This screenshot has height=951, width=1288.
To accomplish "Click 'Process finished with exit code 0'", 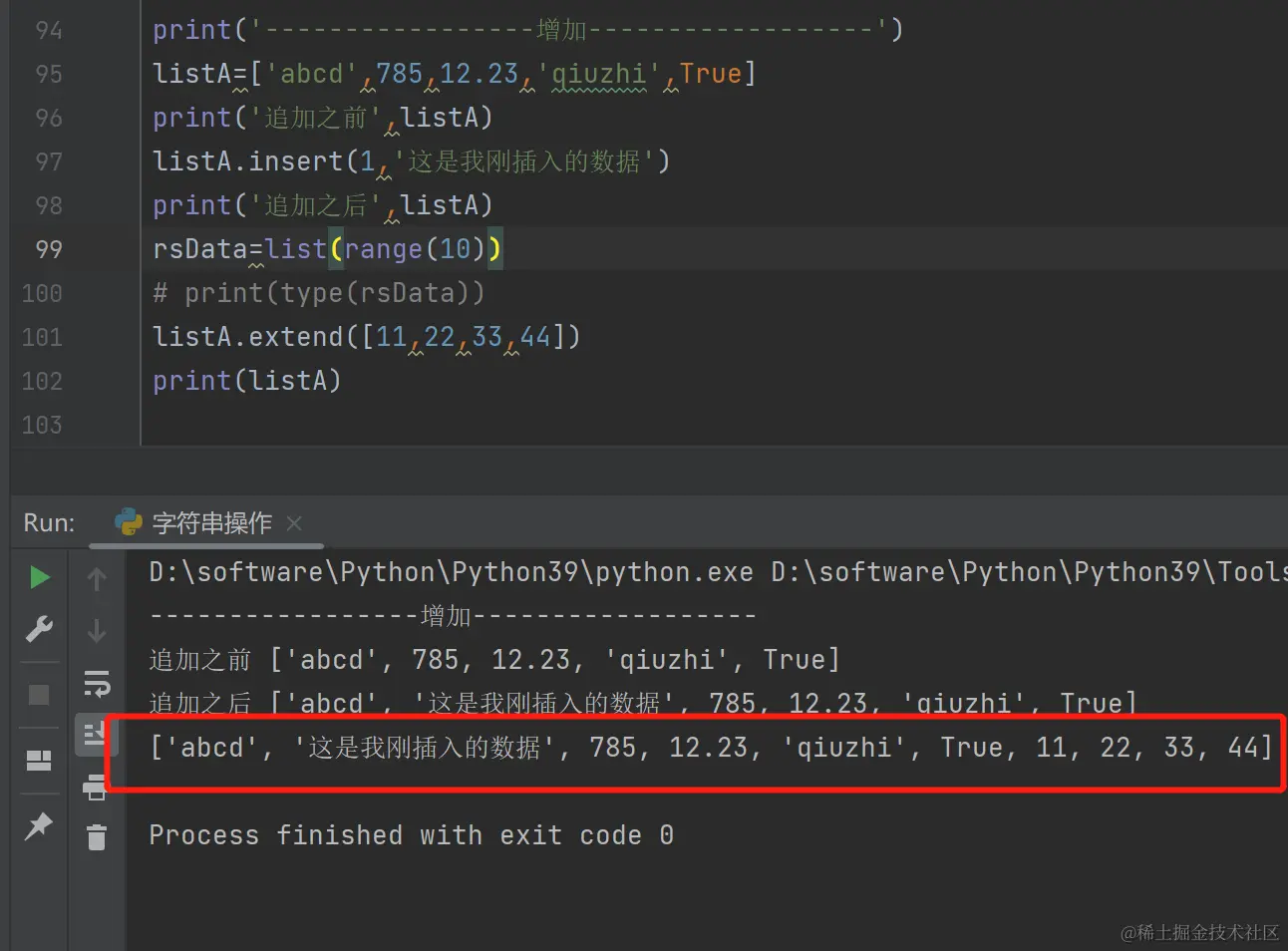I will click(412, 835).
